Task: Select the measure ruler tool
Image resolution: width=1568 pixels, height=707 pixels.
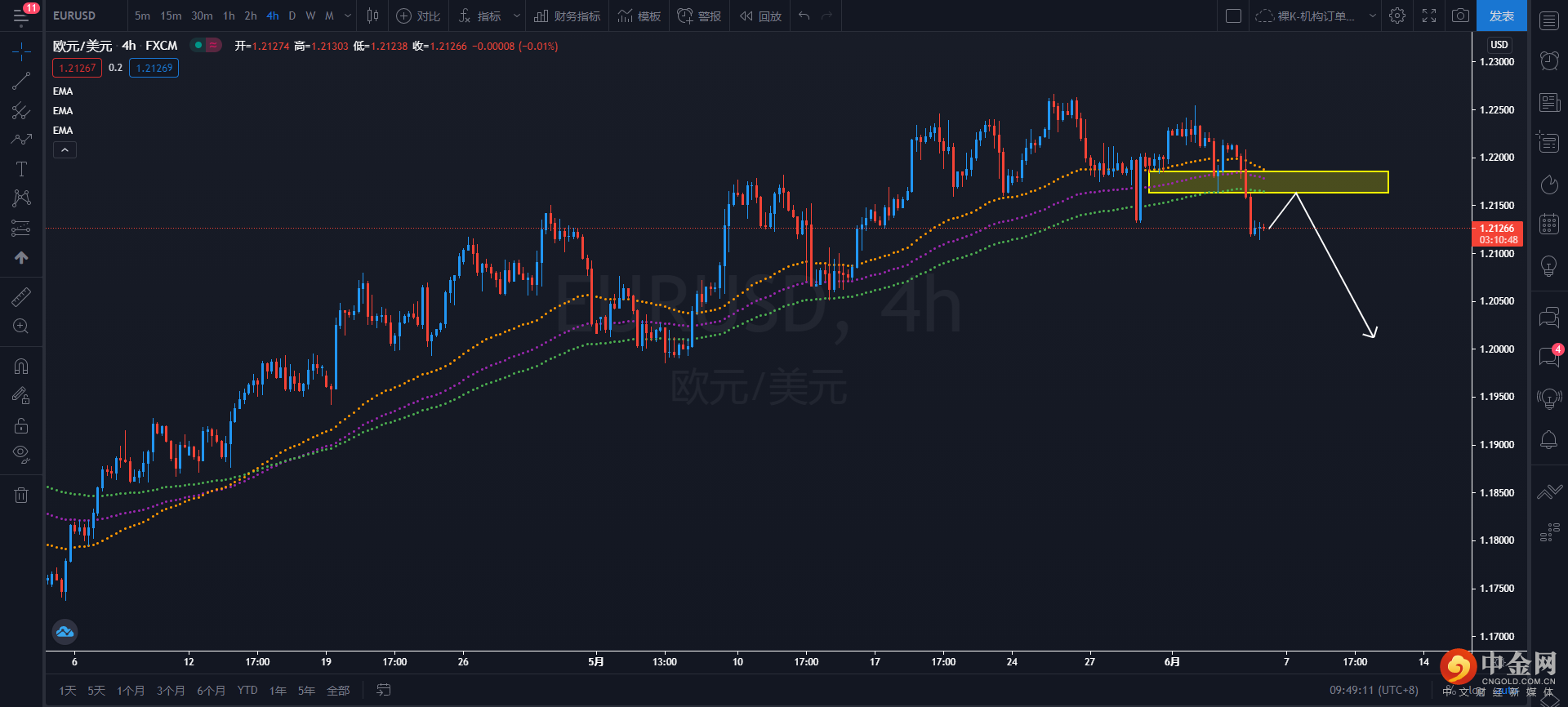Action: [21, 297]
